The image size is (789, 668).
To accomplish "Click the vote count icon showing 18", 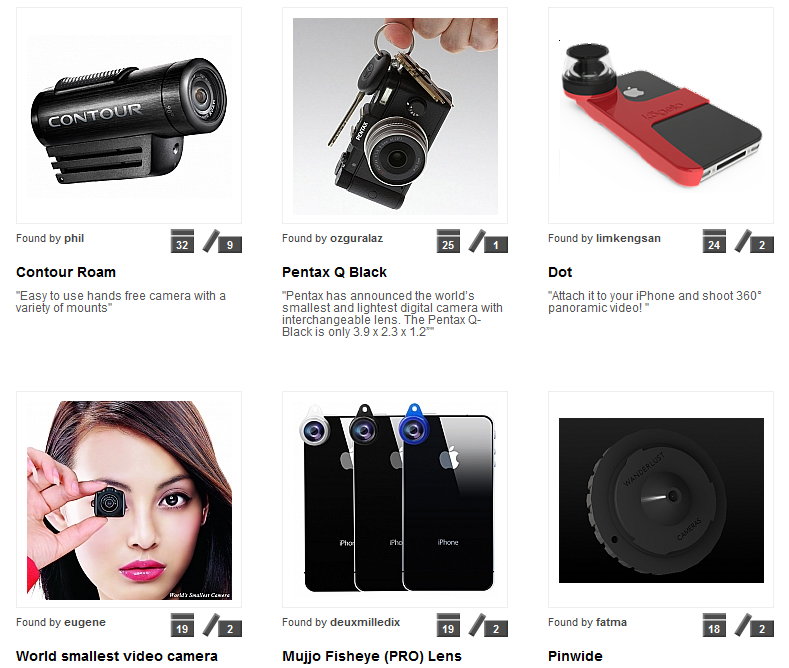I will point(714,625).
